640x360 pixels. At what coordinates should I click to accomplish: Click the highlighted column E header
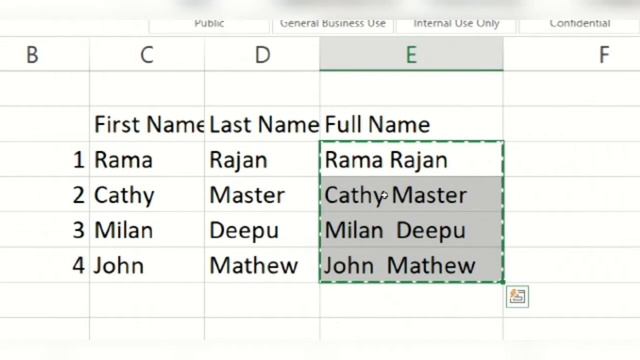[411, 55]
